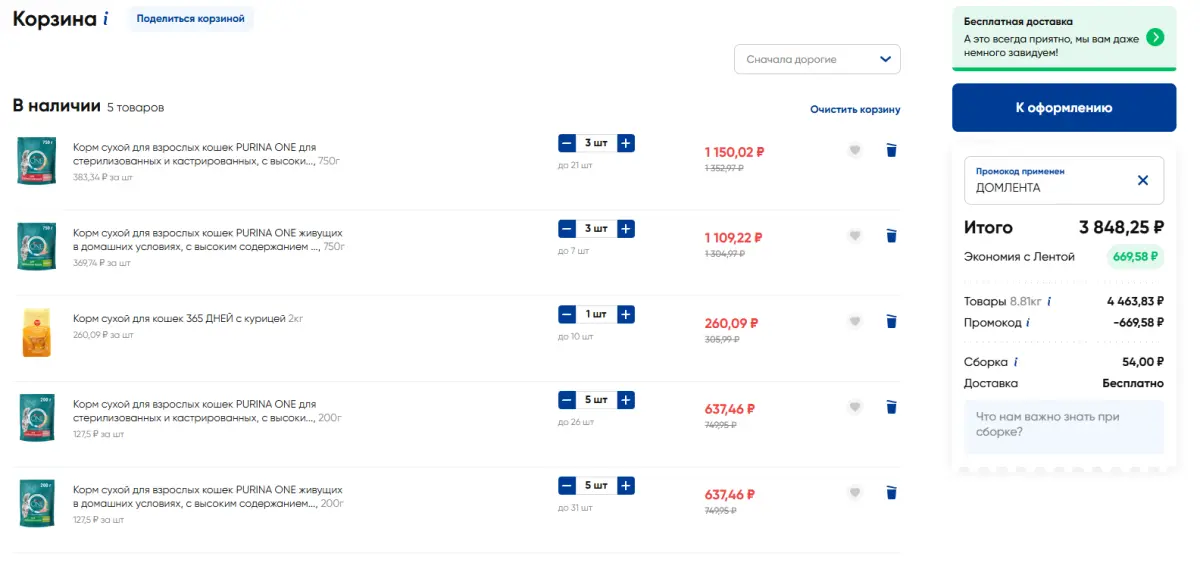Click green arrow in Бесплатная доставка banner
Viewport: 1200px width, 569px height.
point(1155,37)
